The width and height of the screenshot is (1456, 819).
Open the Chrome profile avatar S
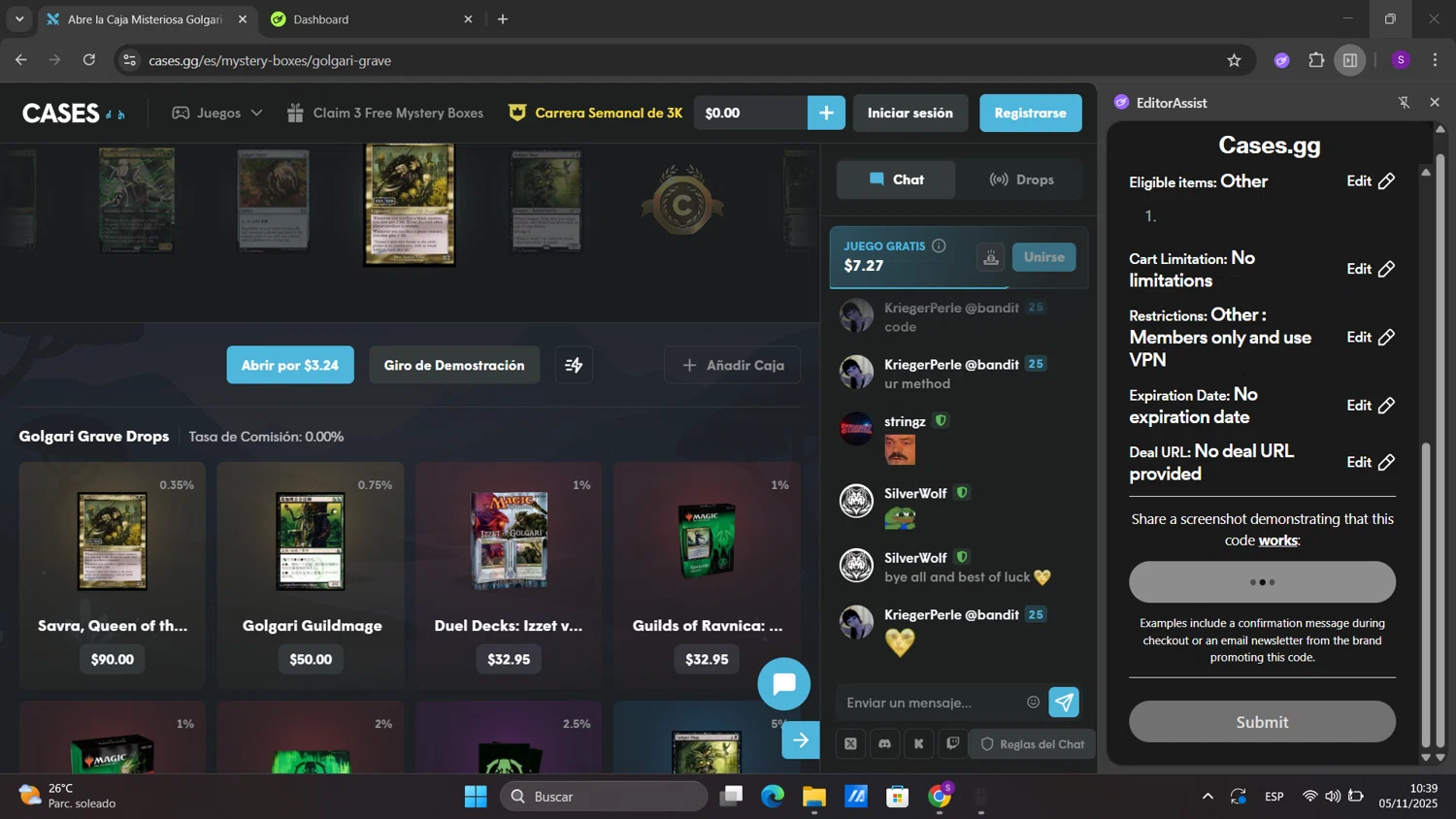[1401, 60]
